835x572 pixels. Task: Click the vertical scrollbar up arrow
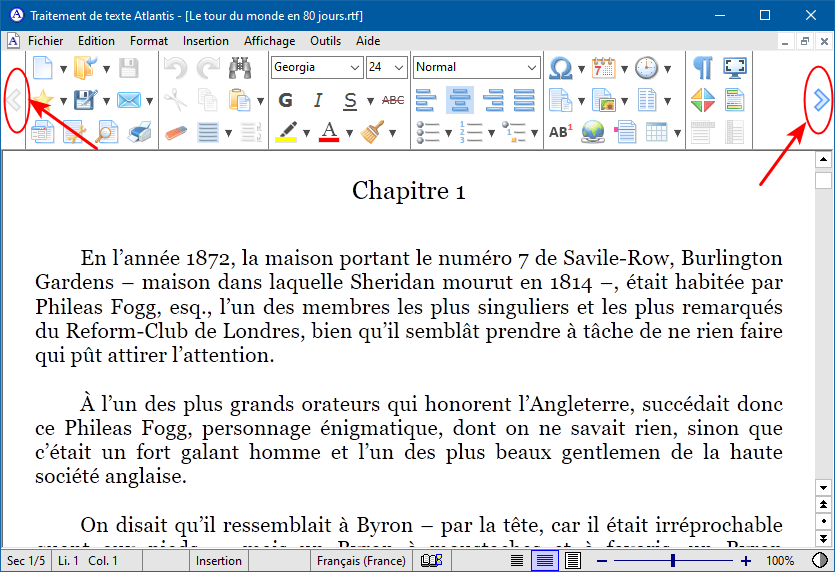pyautogui.click(x=823, y=159)
